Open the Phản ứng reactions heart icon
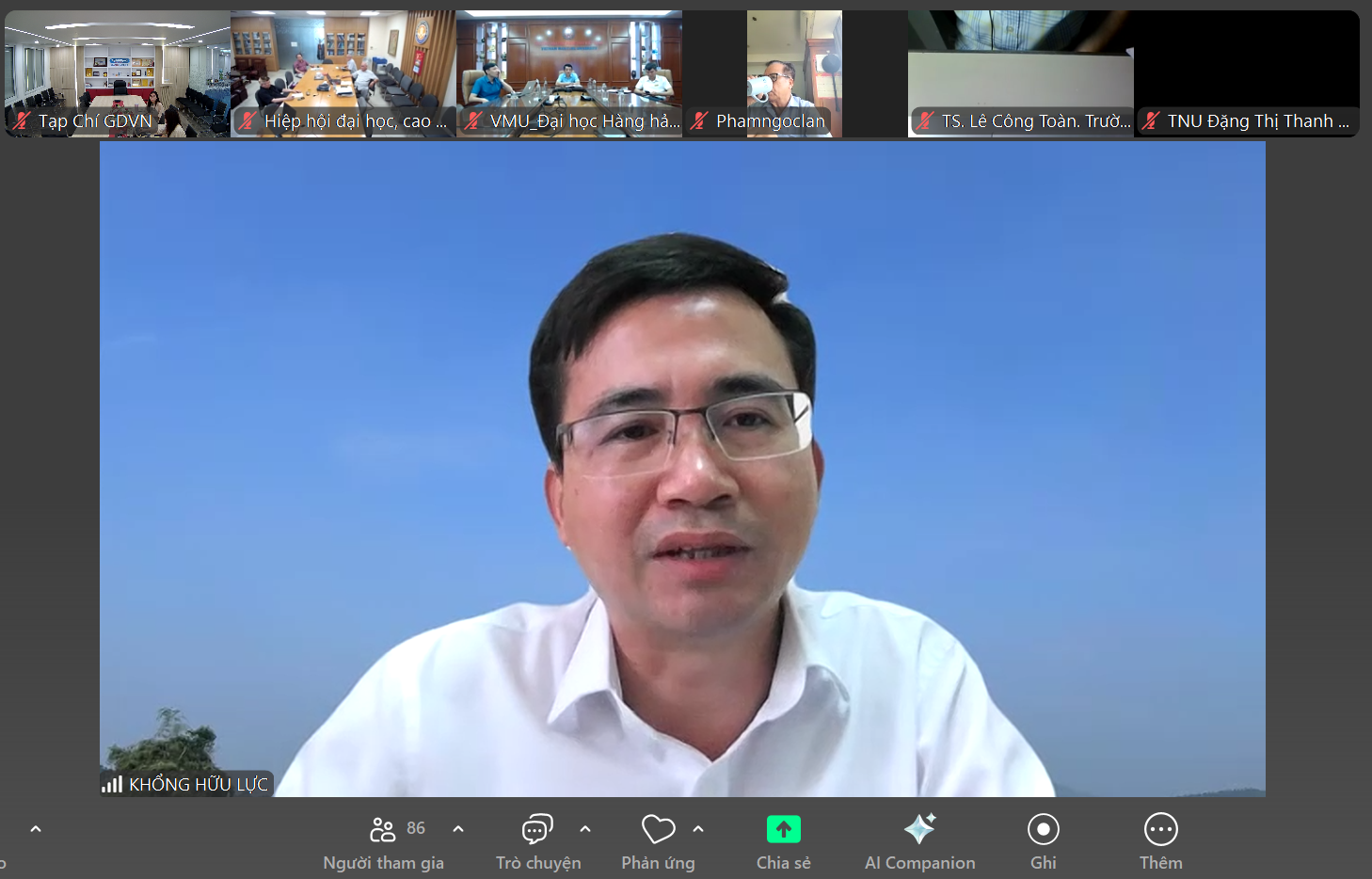This screenshot has height=879, width=1372. (x=658, y=829)
